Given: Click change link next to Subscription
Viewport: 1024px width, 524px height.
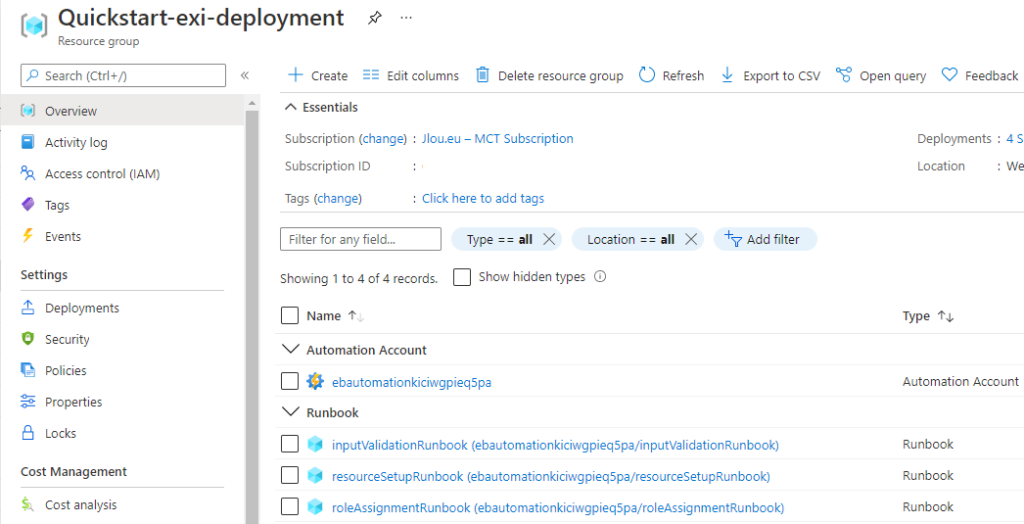Looking at the screenshot, I should point(383,139).
